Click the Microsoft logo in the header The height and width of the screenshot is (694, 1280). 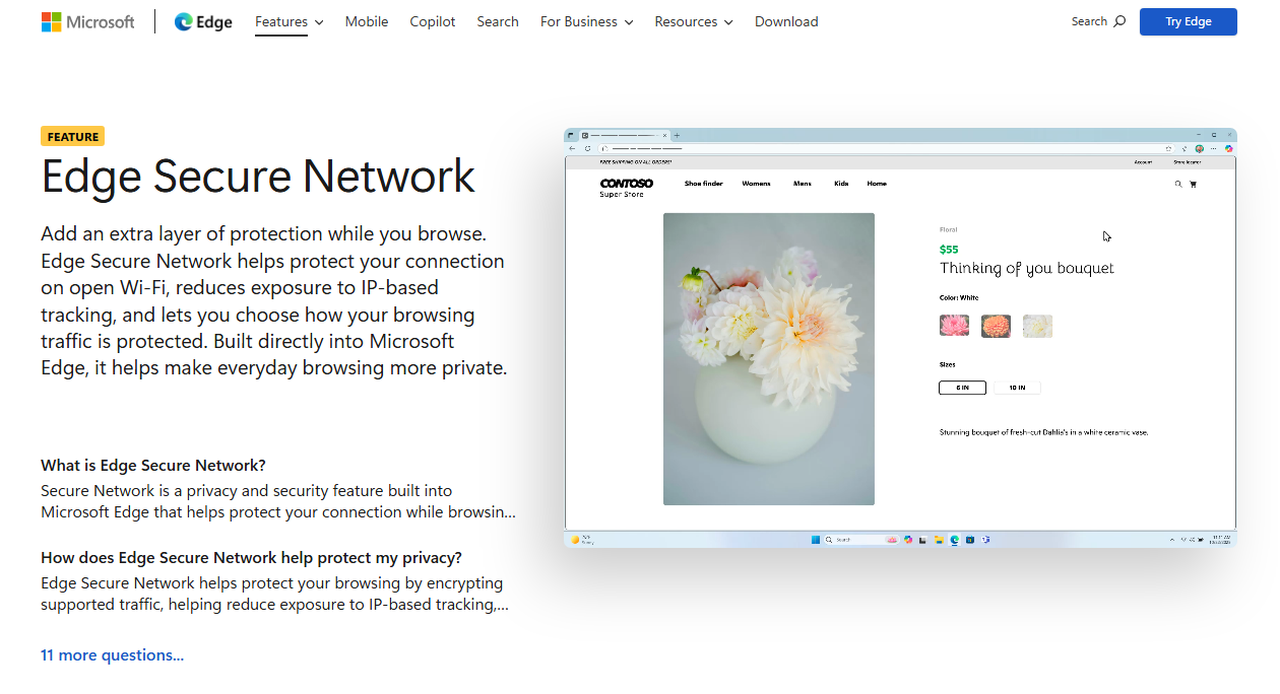[88, 21]
